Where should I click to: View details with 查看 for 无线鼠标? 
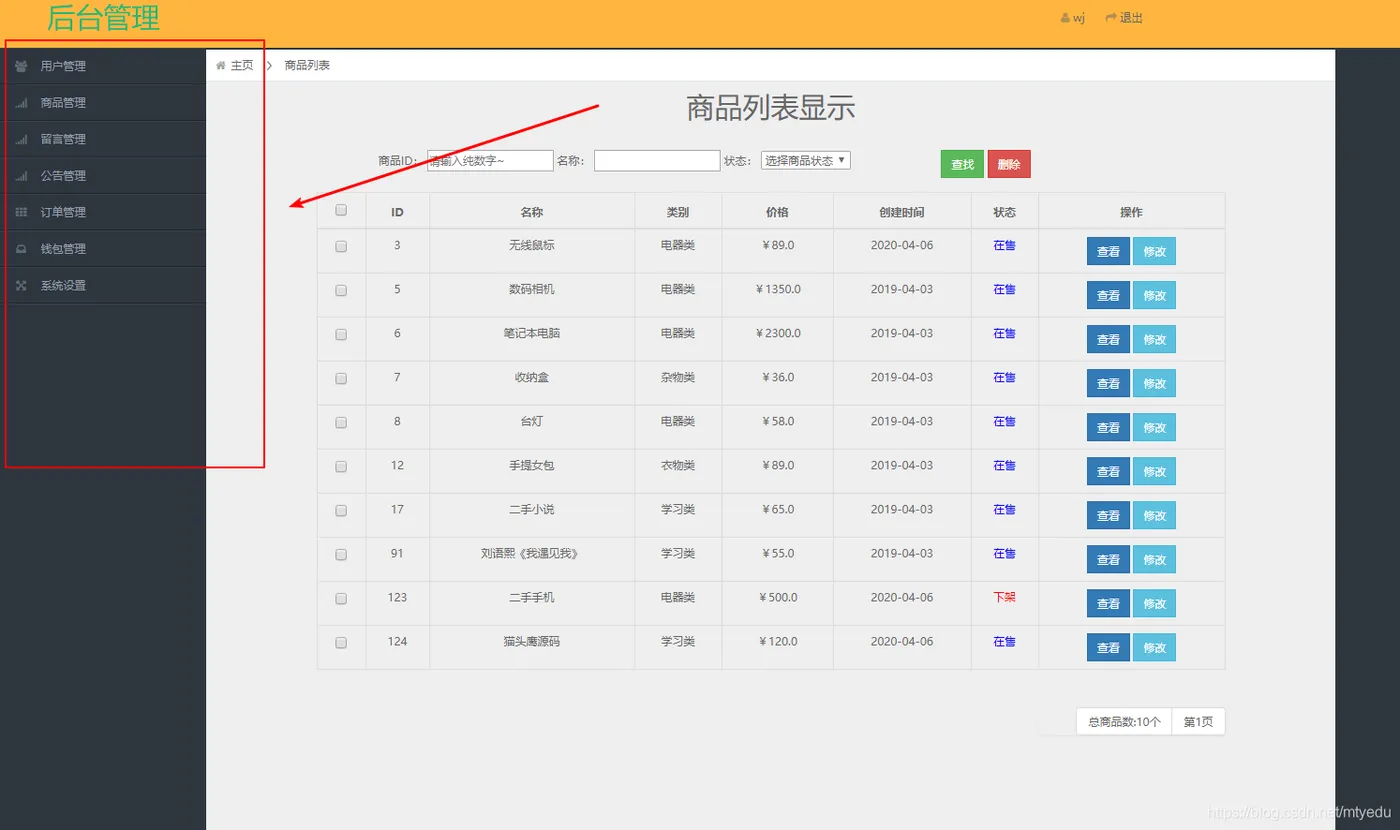click(x=1108, y=251)
